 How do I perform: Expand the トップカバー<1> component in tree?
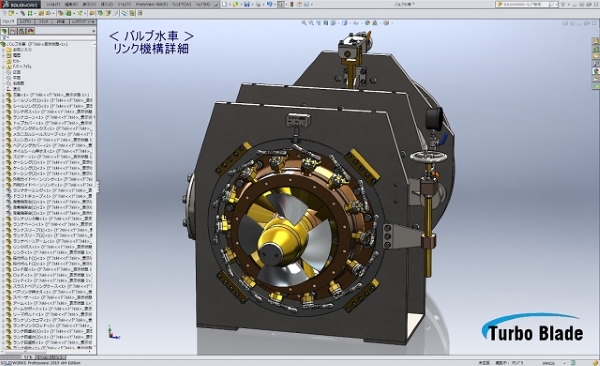(3, 123)
